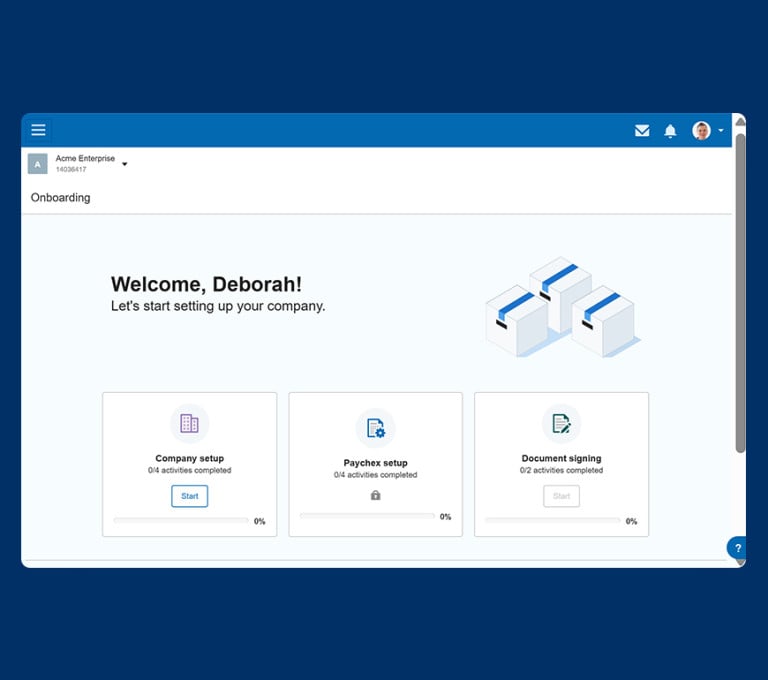This screenshot has width=768, height=680.
Task: Click the Acme Enterprise company avatar
Action: (x=38, y=164)
